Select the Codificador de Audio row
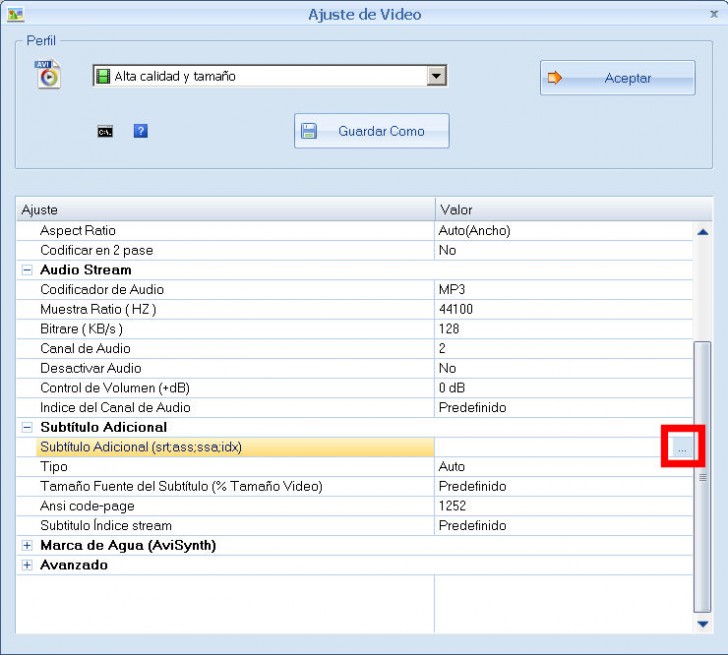Image resolution: width=728 pixels, height=655 pixels. click(x=102, y=290)
